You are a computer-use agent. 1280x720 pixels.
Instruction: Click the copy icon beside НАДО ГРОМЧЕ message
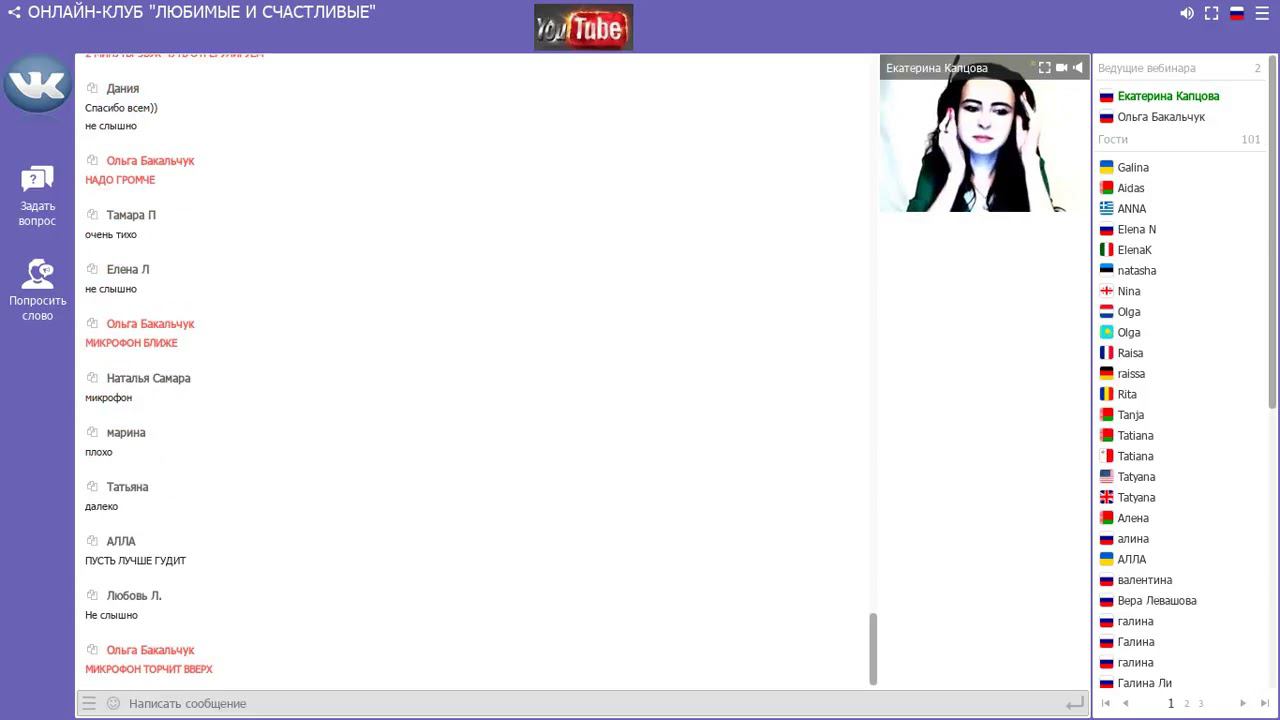(92, 160)
